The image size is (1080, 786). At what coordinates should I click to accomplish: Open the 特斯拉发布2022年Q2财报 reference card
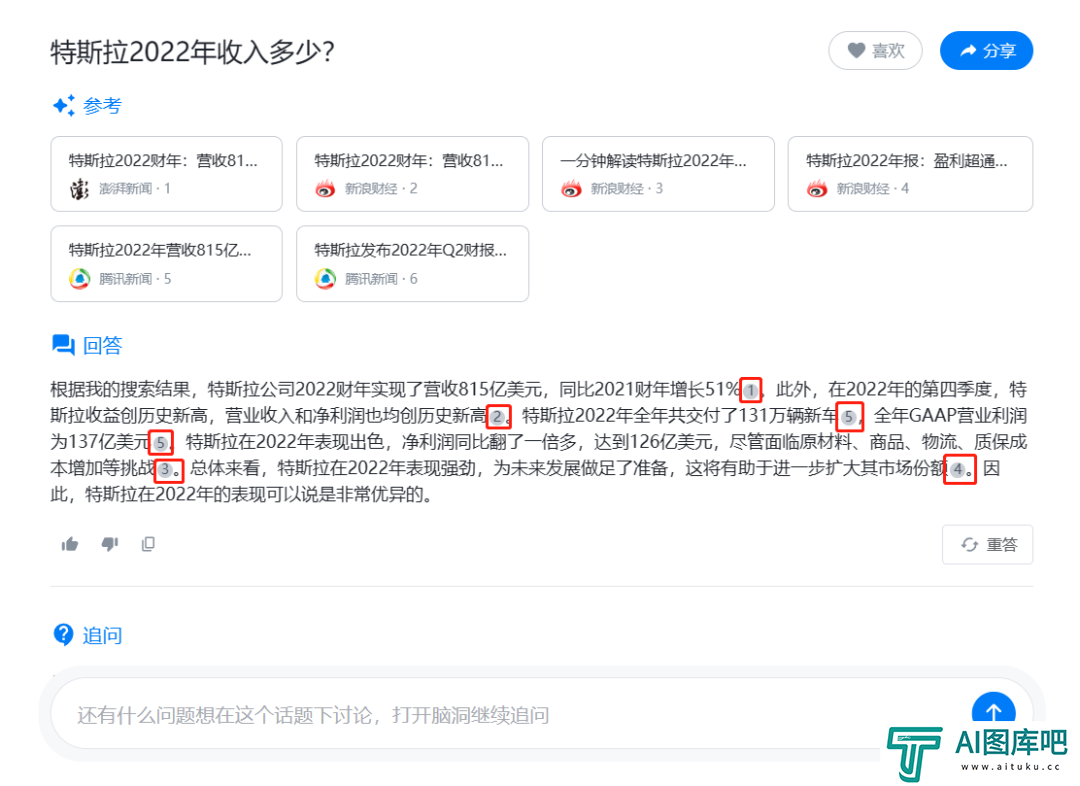(x=413, y=263)
